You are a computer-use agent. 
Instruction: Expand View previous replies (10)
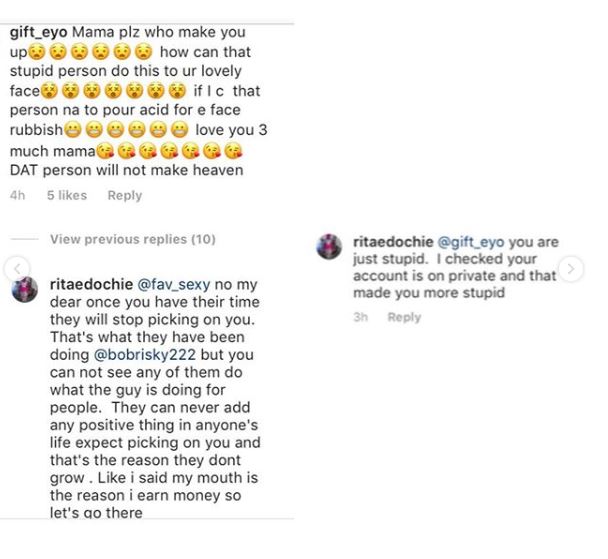132,239
